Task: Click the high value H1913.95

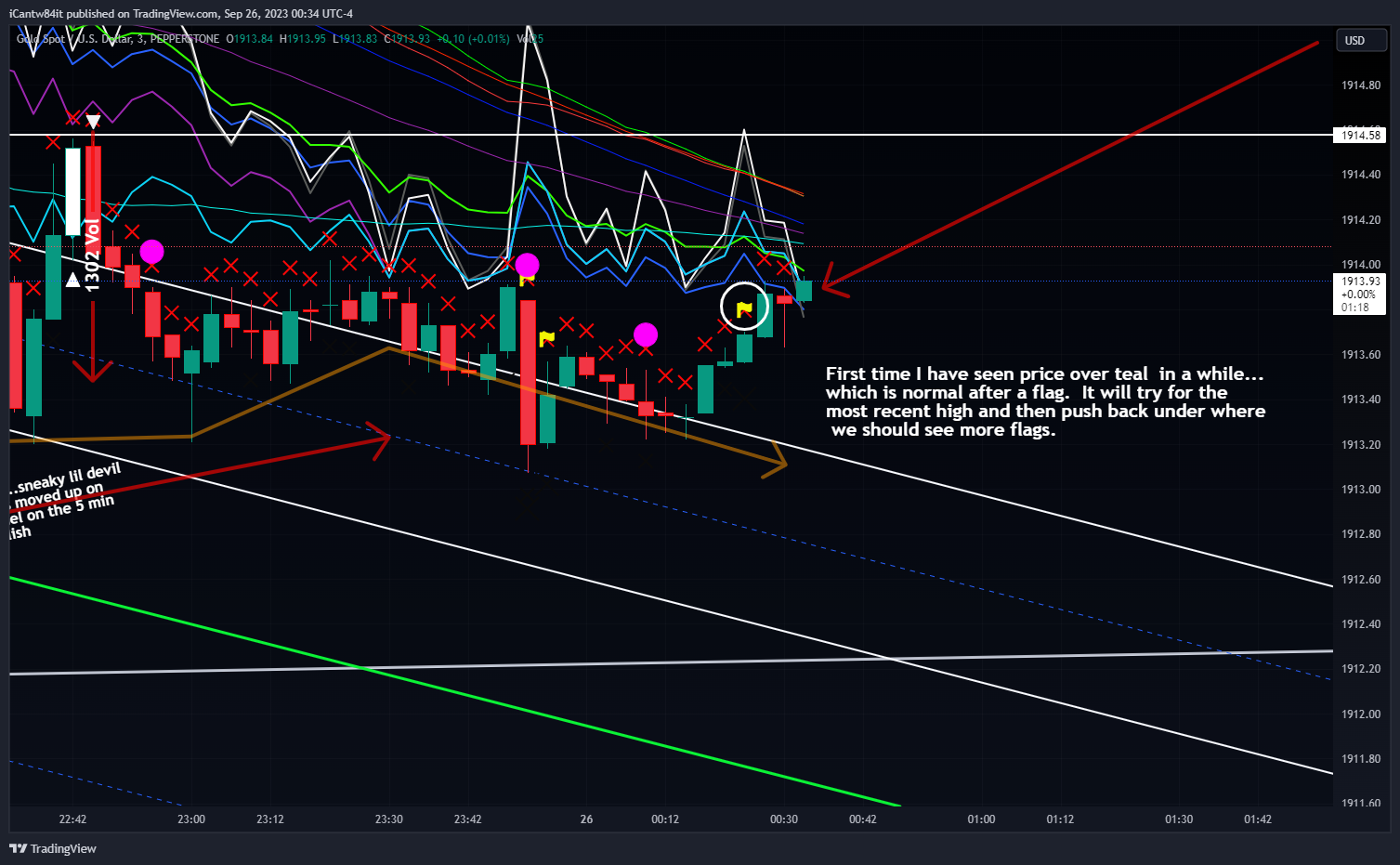Action: (x=303, y=39)
